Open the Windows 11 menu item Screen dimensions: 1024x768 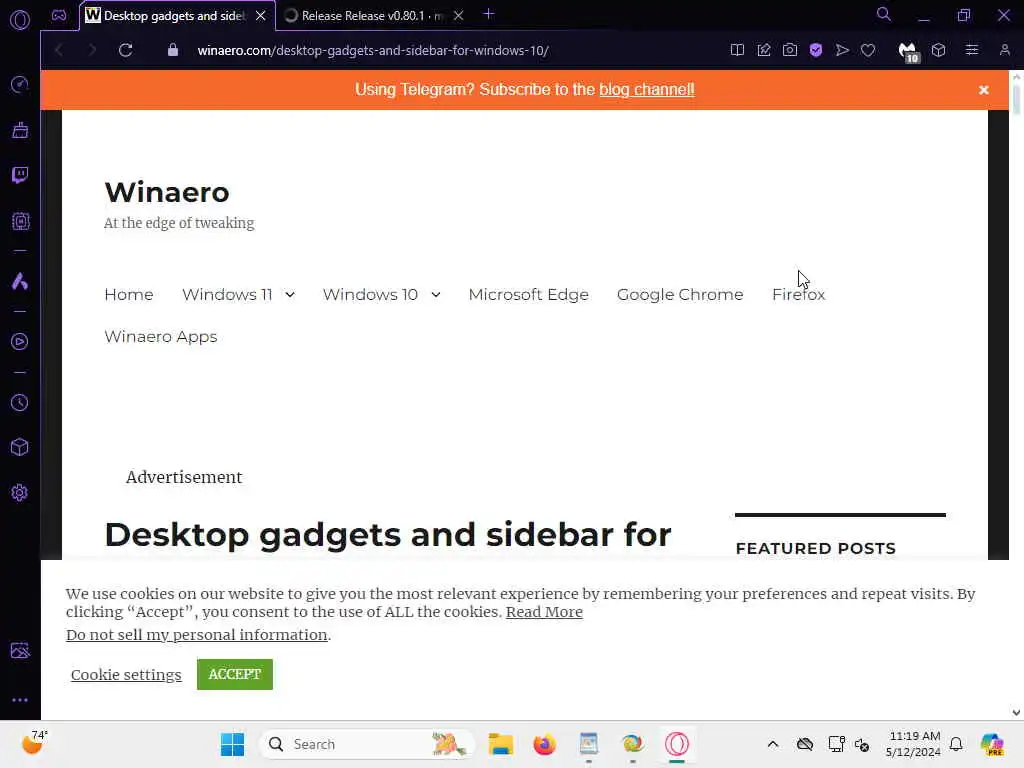click(x=227, y=295)
